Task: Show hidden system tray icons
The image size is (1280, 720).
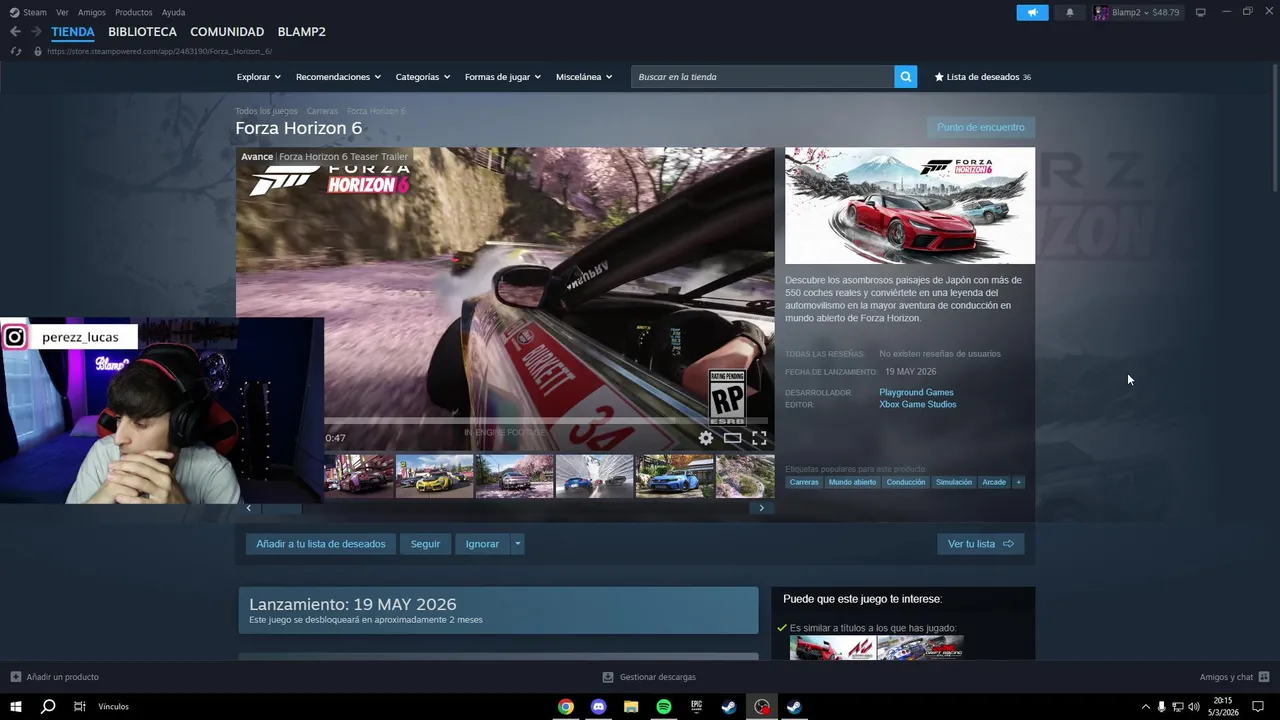Action: (x=1146, y=707)
